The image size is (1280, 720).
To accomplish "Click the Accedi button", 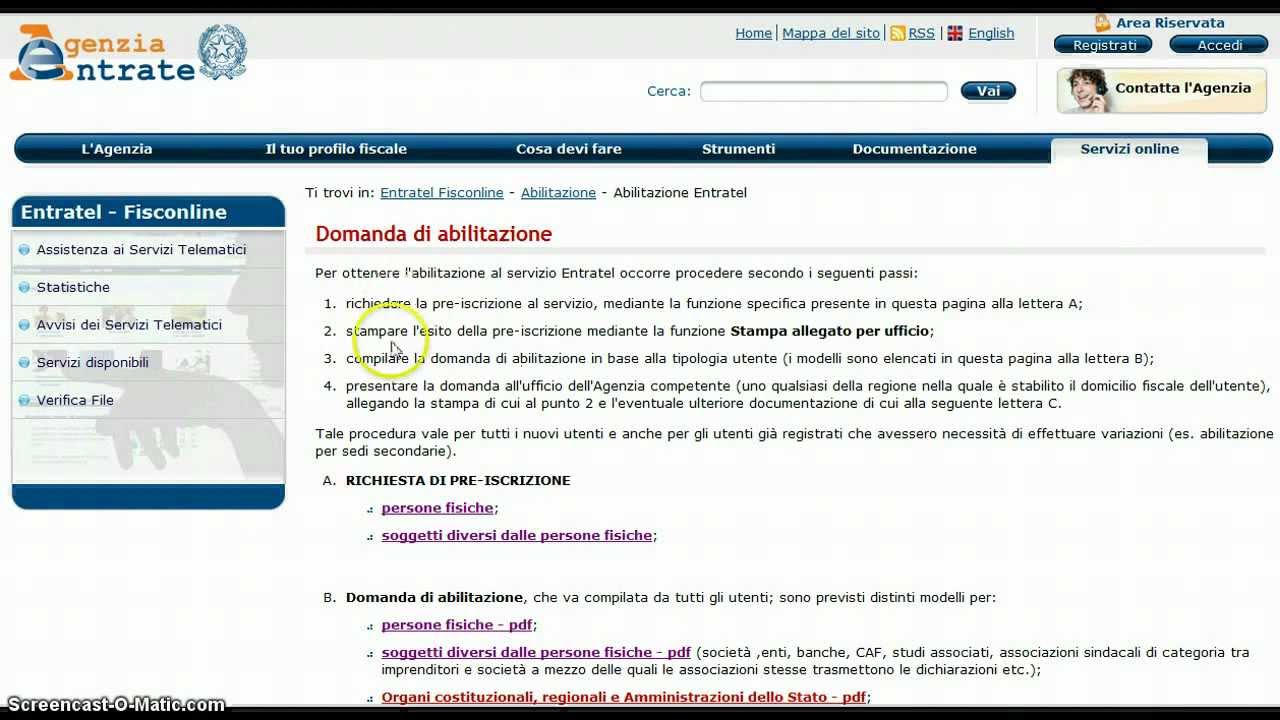I will point(1219,45).
